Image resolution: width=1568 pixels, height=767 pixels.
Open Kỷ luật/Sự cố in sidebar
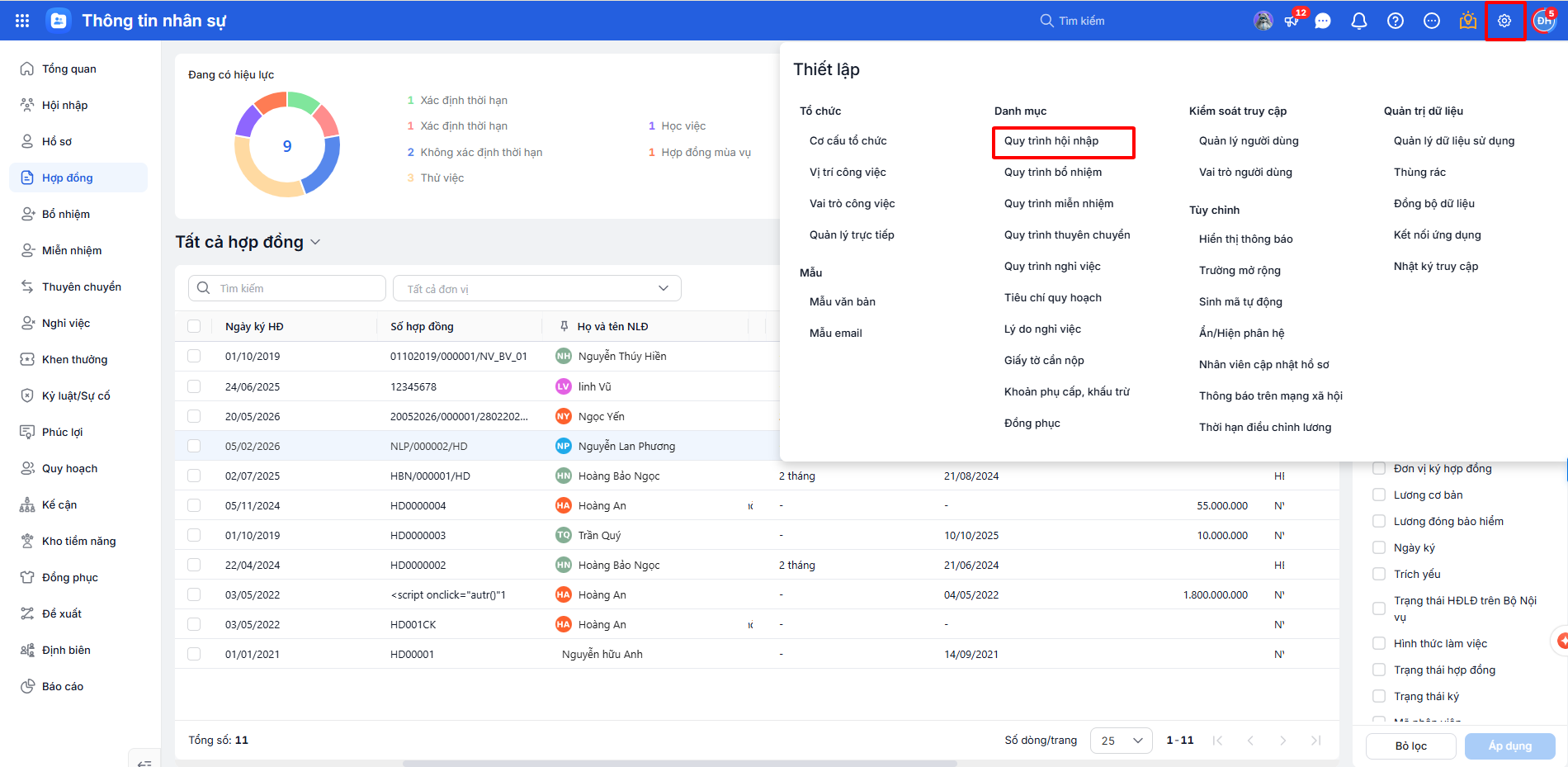(78, 395)
